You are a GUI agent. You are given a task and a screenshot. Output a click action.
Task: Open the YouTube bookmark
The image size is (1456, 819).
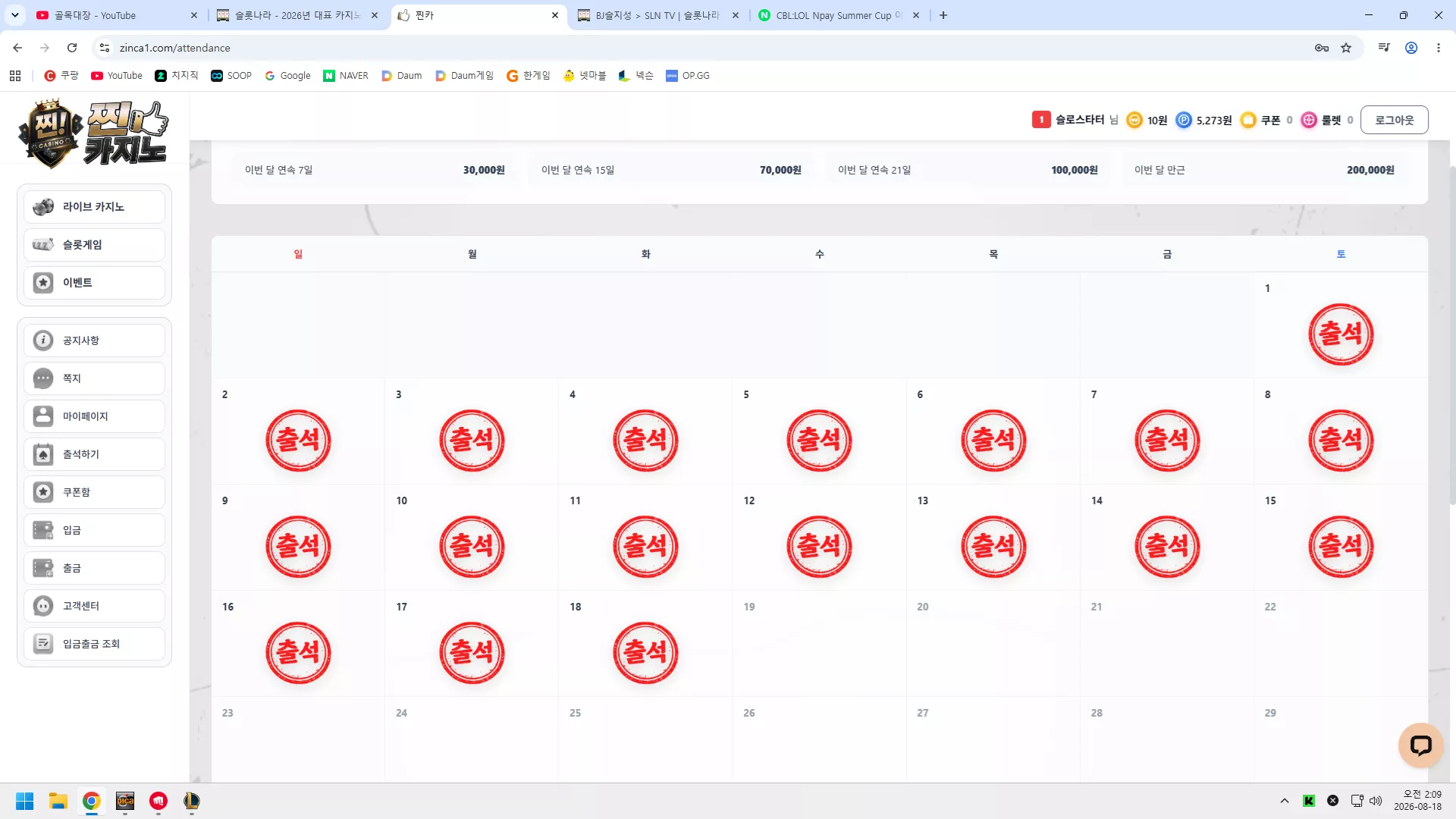coord(117,76)
